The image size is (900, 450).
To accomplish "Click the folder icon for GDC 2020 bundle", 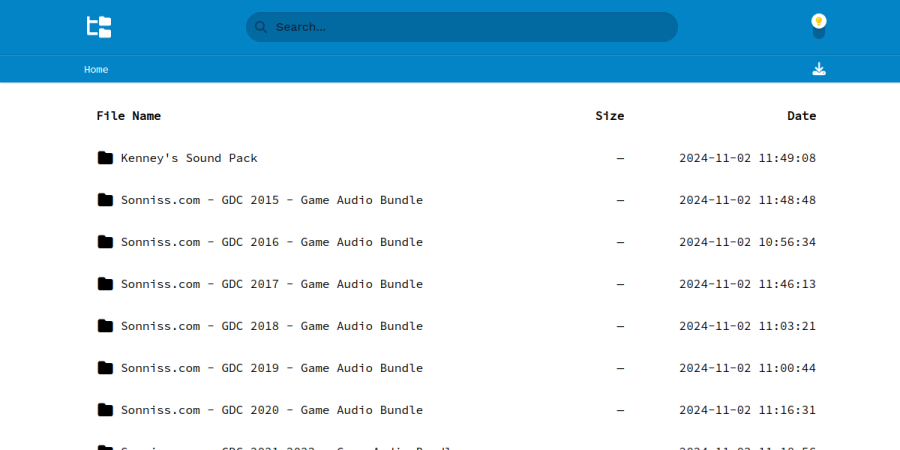I will point(105,409).
